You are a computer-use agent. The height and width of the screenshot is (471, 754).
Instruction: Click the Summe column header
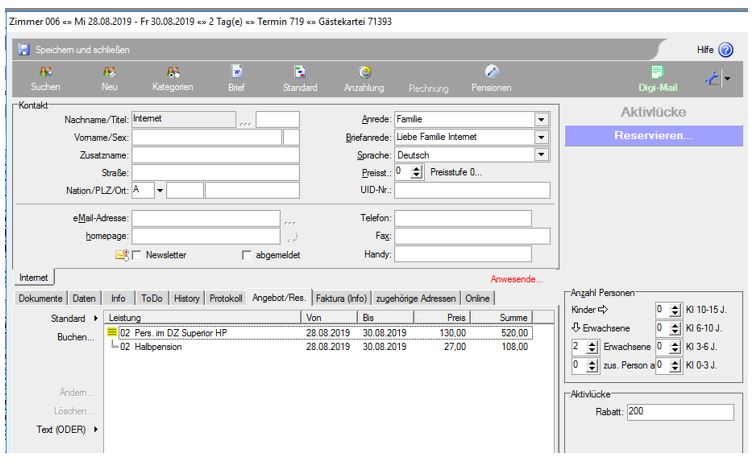[501, 318]
